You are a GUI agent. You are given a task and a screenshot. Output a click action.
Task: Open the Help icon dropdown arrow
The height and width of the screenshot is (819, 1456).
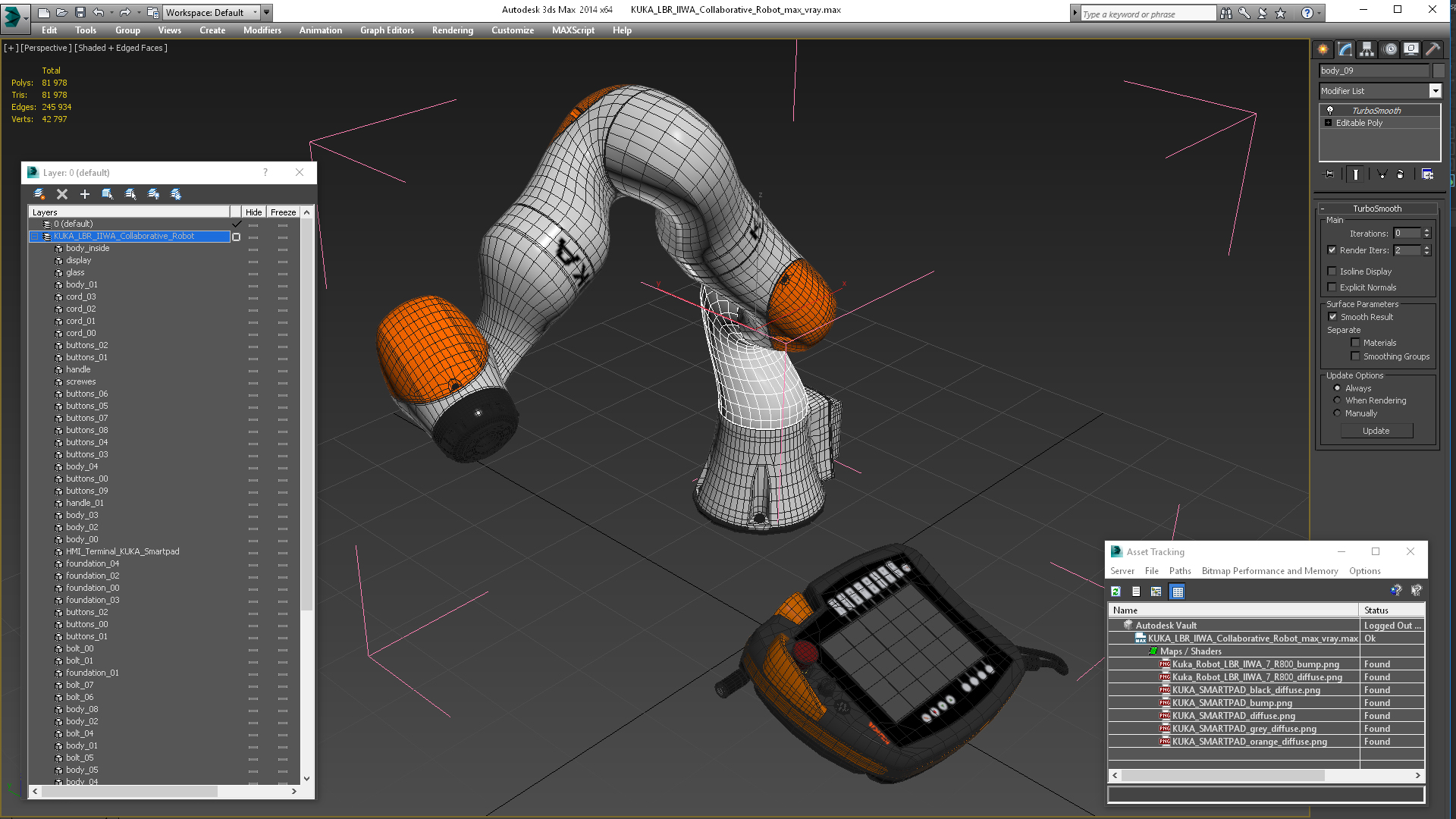coord(1319,13)
